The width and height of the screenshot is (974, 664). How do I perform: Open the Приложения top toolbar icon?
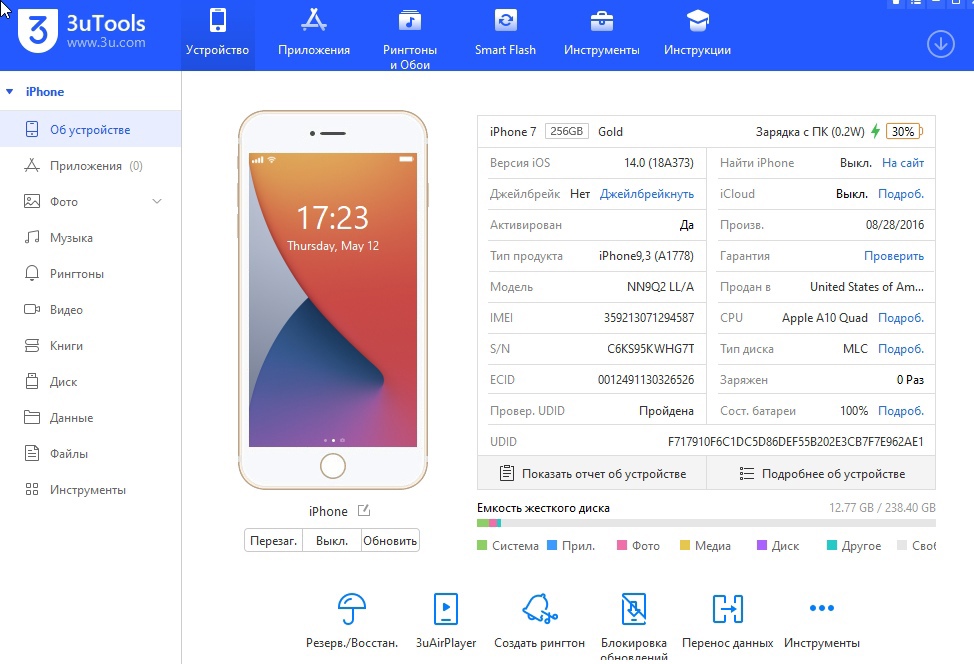tap(314, 20)
